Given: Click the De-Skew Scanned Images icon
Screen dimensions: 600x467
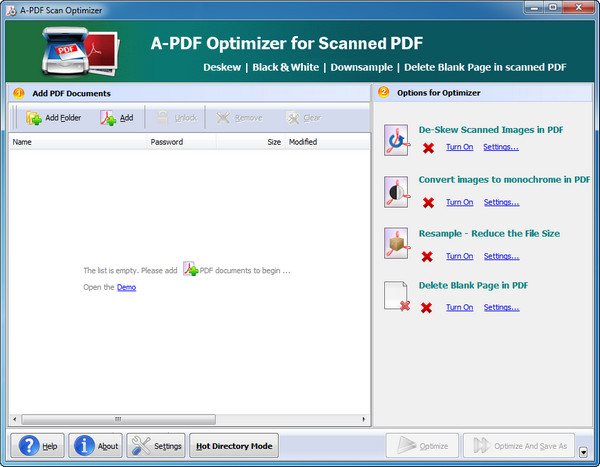Looking at the screenshot, I should click(396, 138).
